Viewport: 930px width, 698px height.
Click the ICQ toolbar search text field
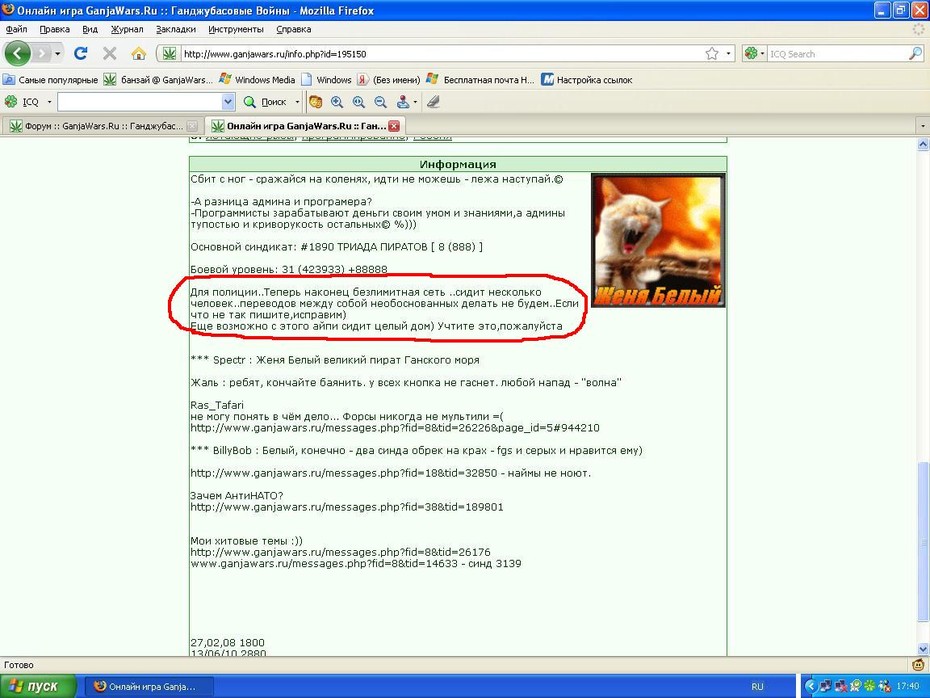[140, 102]
